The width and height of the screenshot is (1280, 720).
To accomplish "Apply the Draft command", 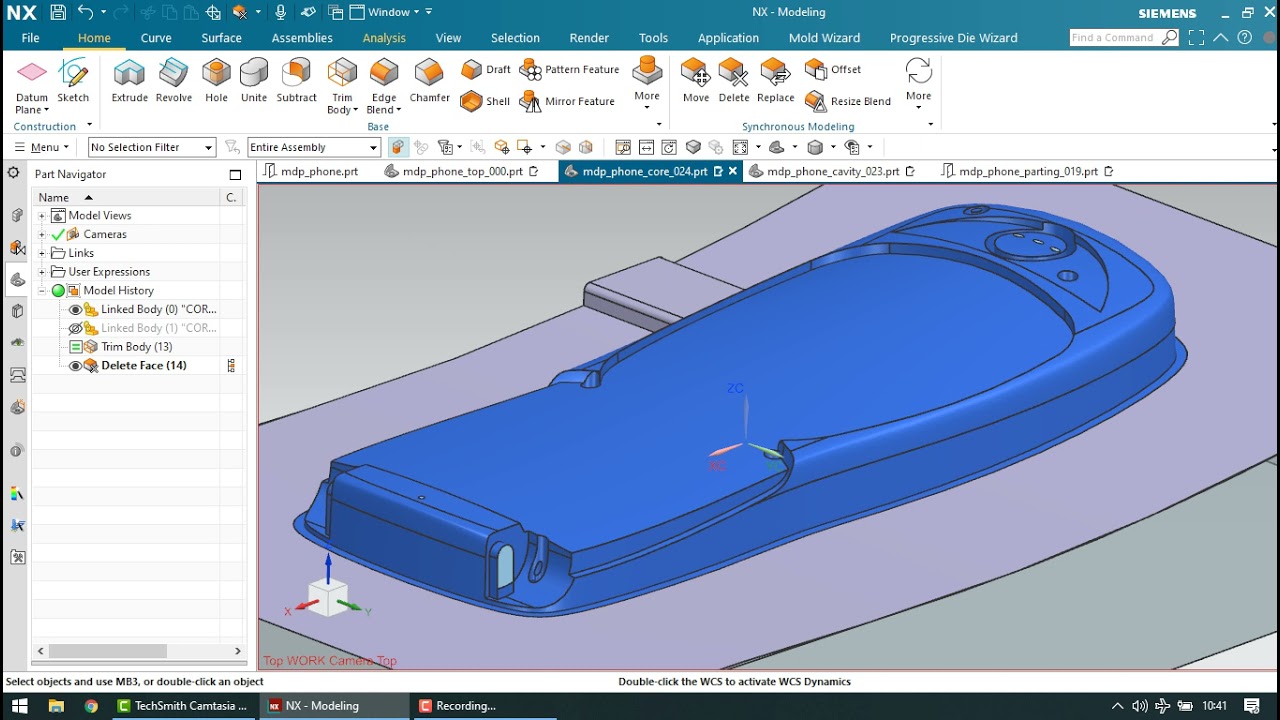I will [x=486, y=69].
